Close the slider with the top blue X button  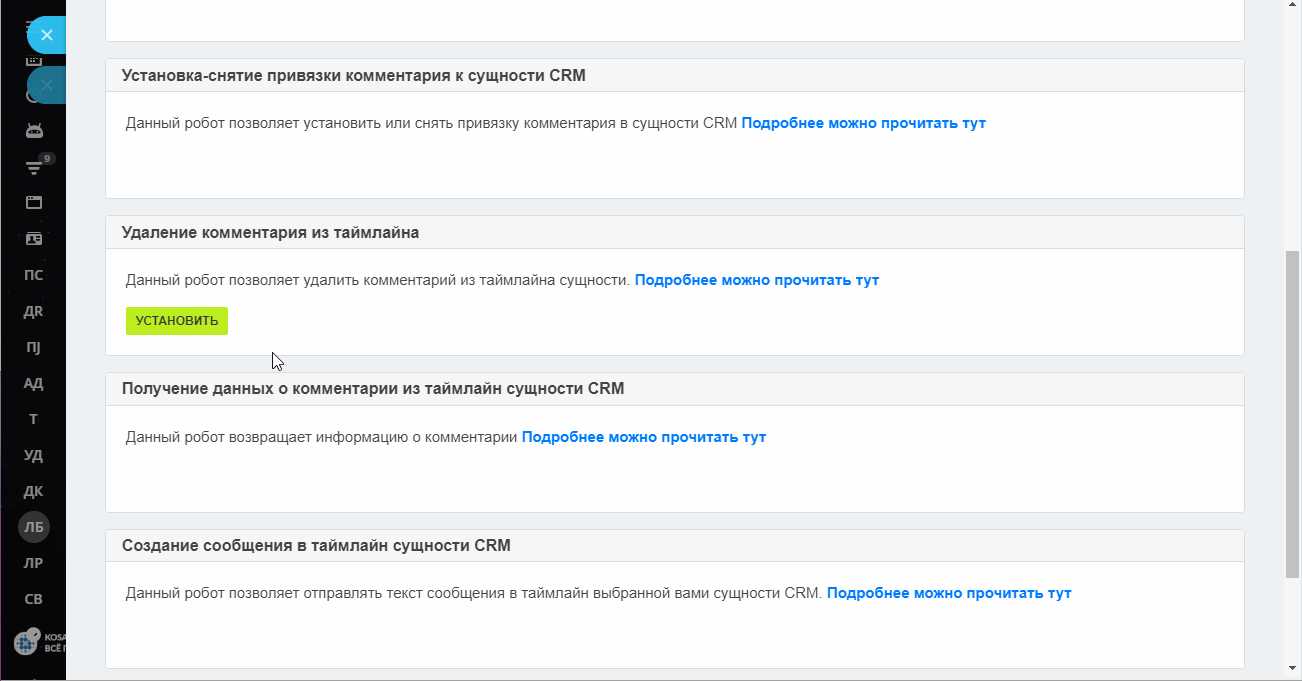pos(46,35)
